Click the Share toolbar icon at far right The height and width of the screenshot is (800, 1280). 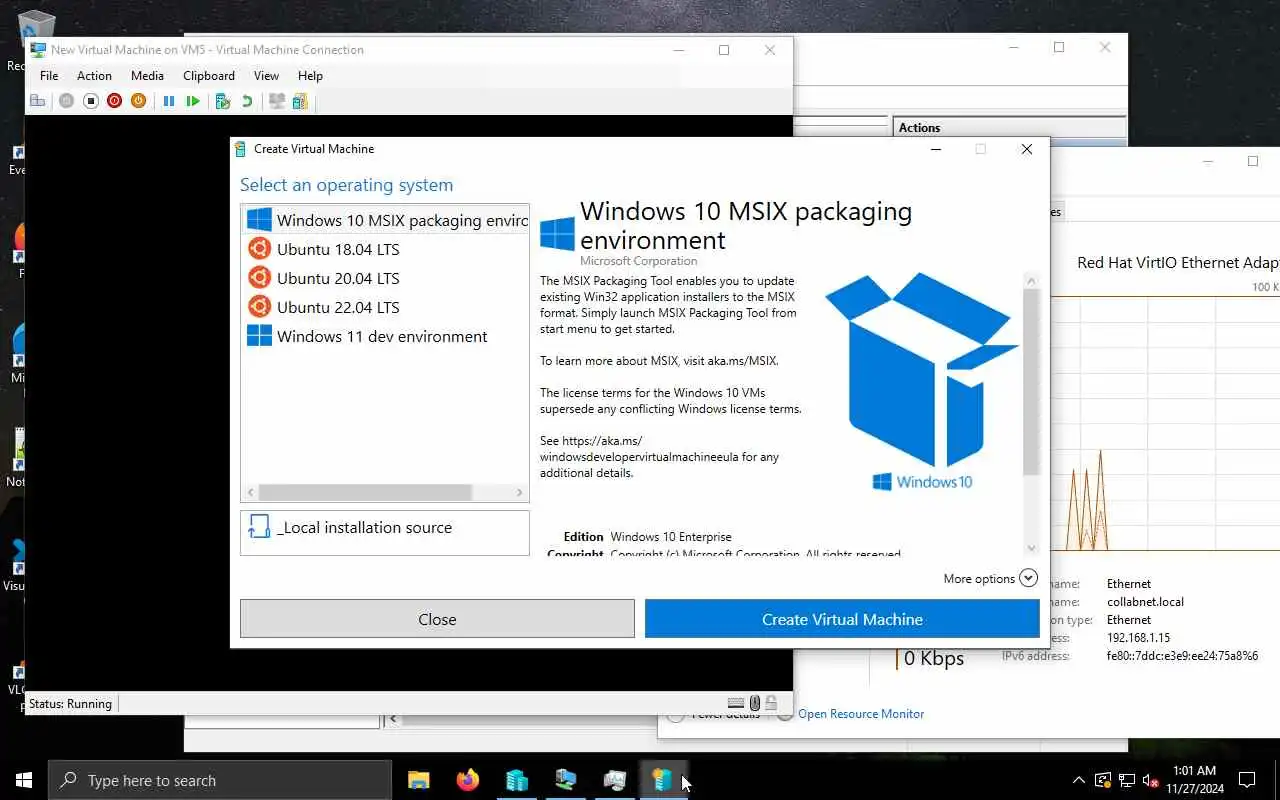(299, 101)
